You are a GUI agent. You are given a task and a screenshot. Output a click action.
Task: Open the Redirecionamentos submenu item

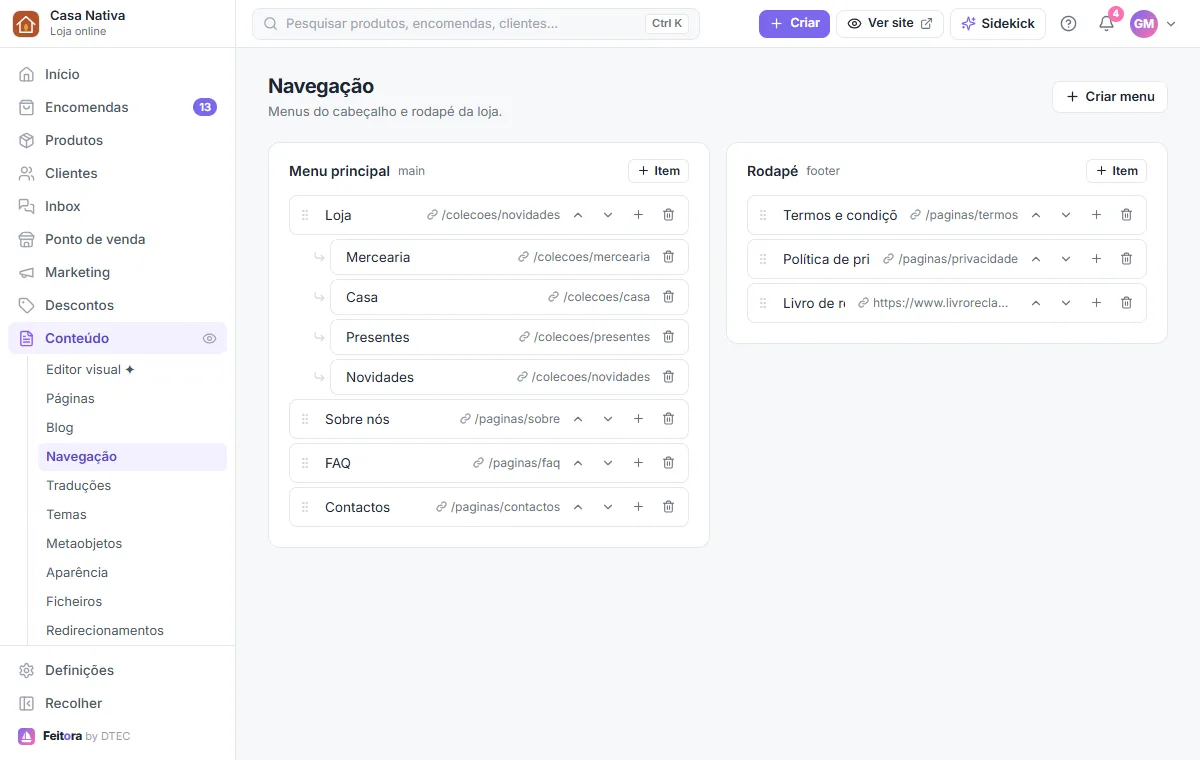[x=132, y=630]
